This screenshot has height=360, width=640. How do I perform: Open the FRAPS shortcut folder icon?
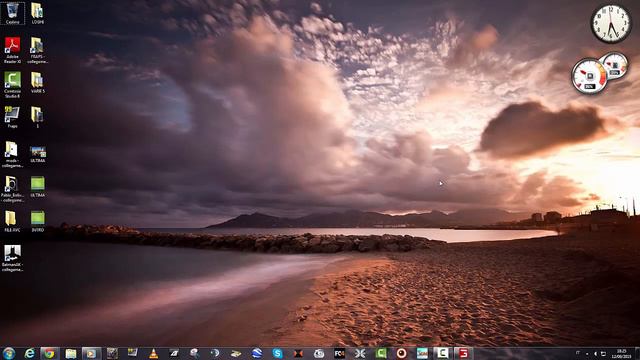pos(38,50)
